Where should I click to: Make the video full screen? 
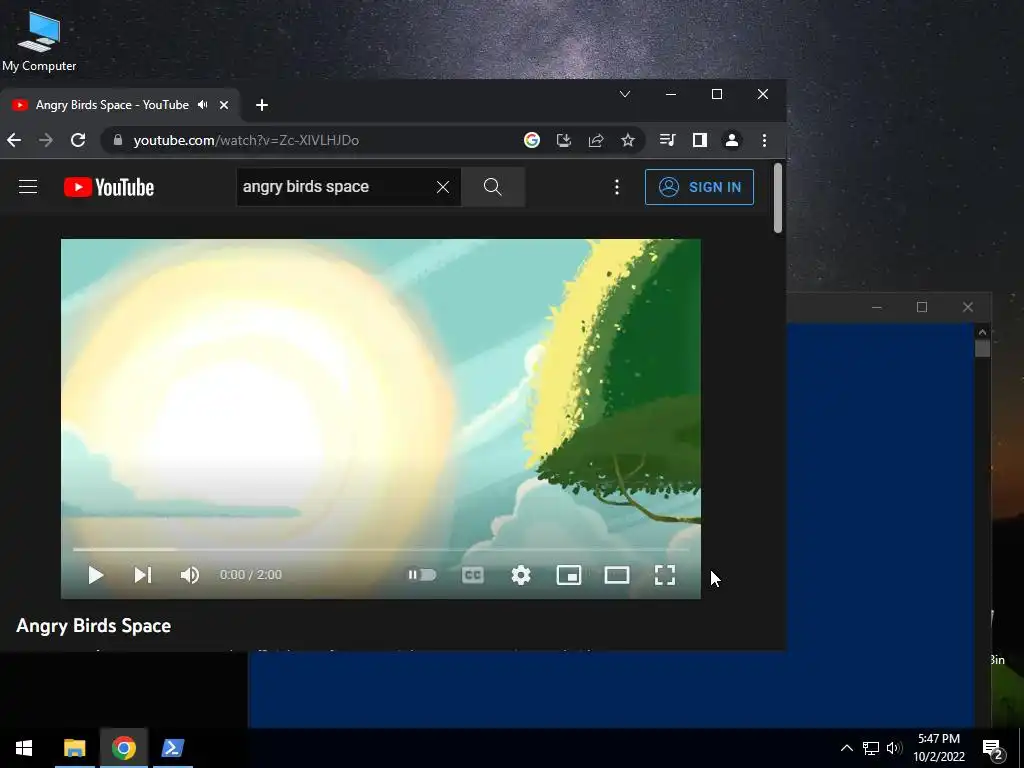click(x=665, y=575)
